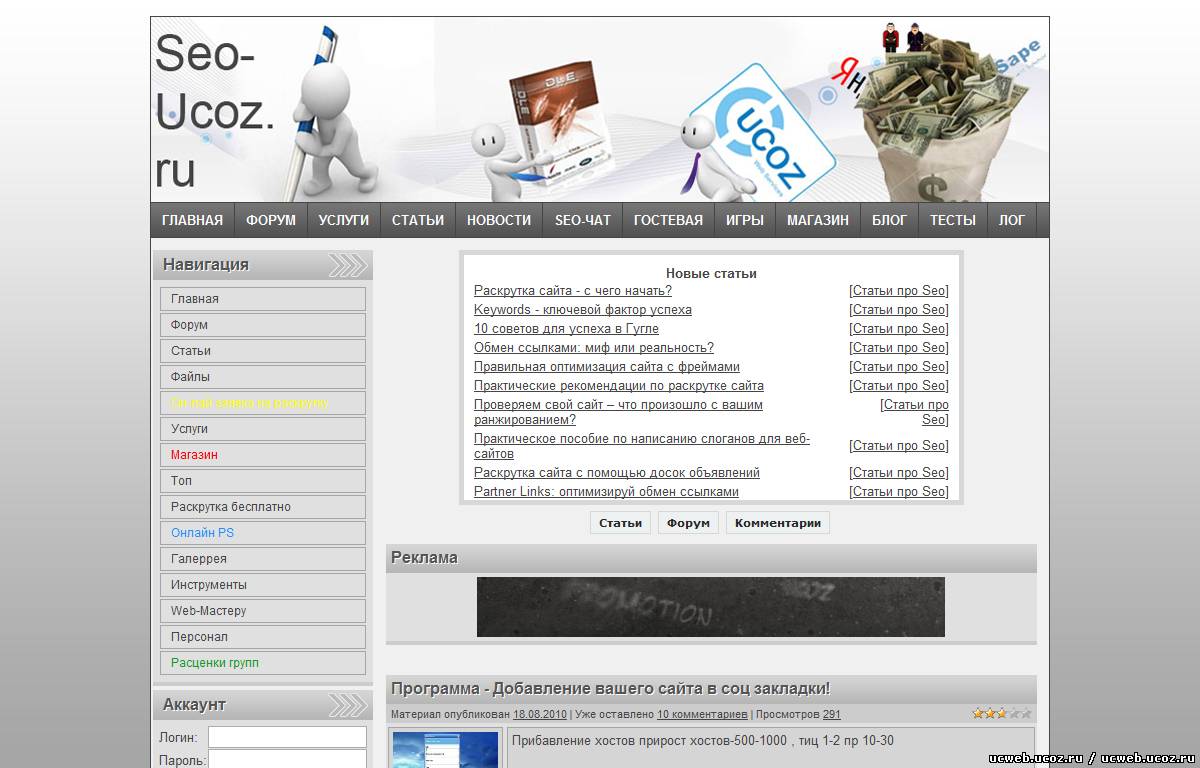1200x768 pixels.
Task: Open Услуги in the sidebar navigation
Action: [x=263, y=429]
